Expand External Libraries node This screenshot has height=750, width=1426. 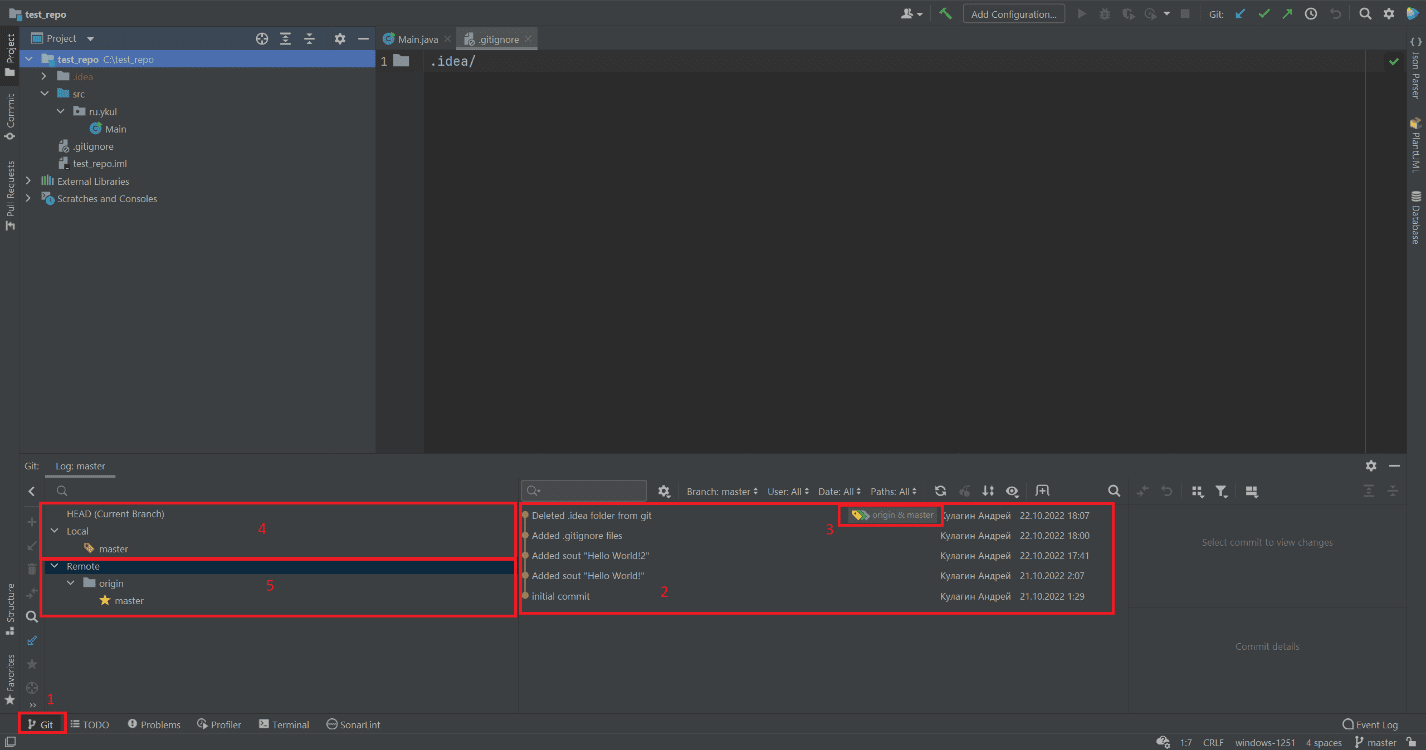(x=28, y=181)
